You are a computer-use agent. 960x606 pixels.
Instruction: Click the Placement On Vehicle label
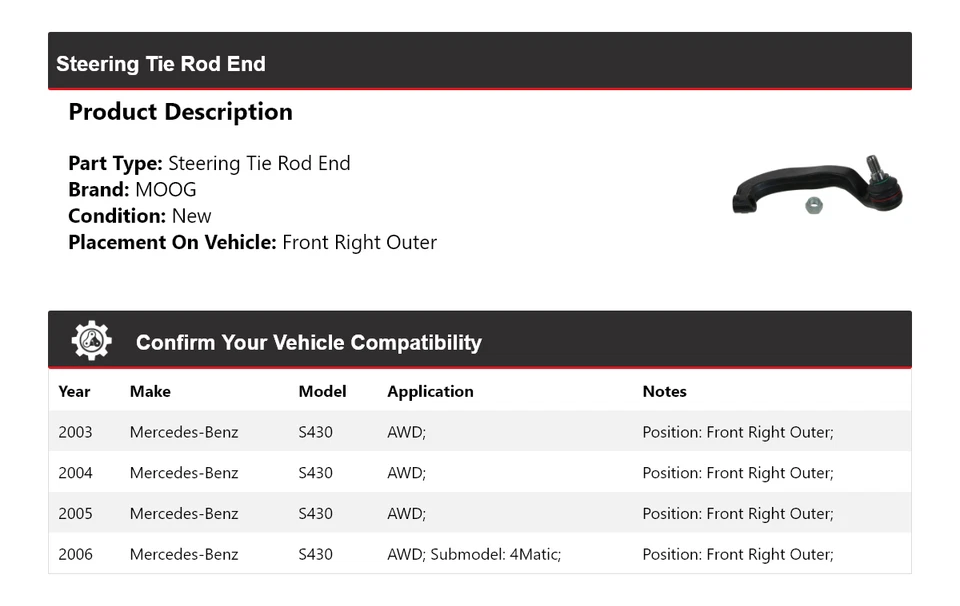click(x=172, y=242)
